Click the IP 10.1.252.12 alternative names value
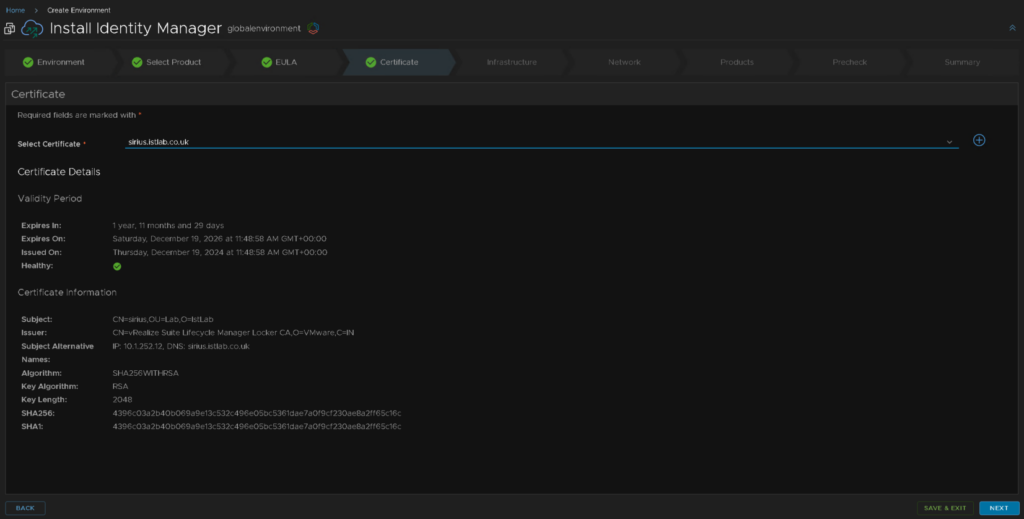 (x=181, y=346)
